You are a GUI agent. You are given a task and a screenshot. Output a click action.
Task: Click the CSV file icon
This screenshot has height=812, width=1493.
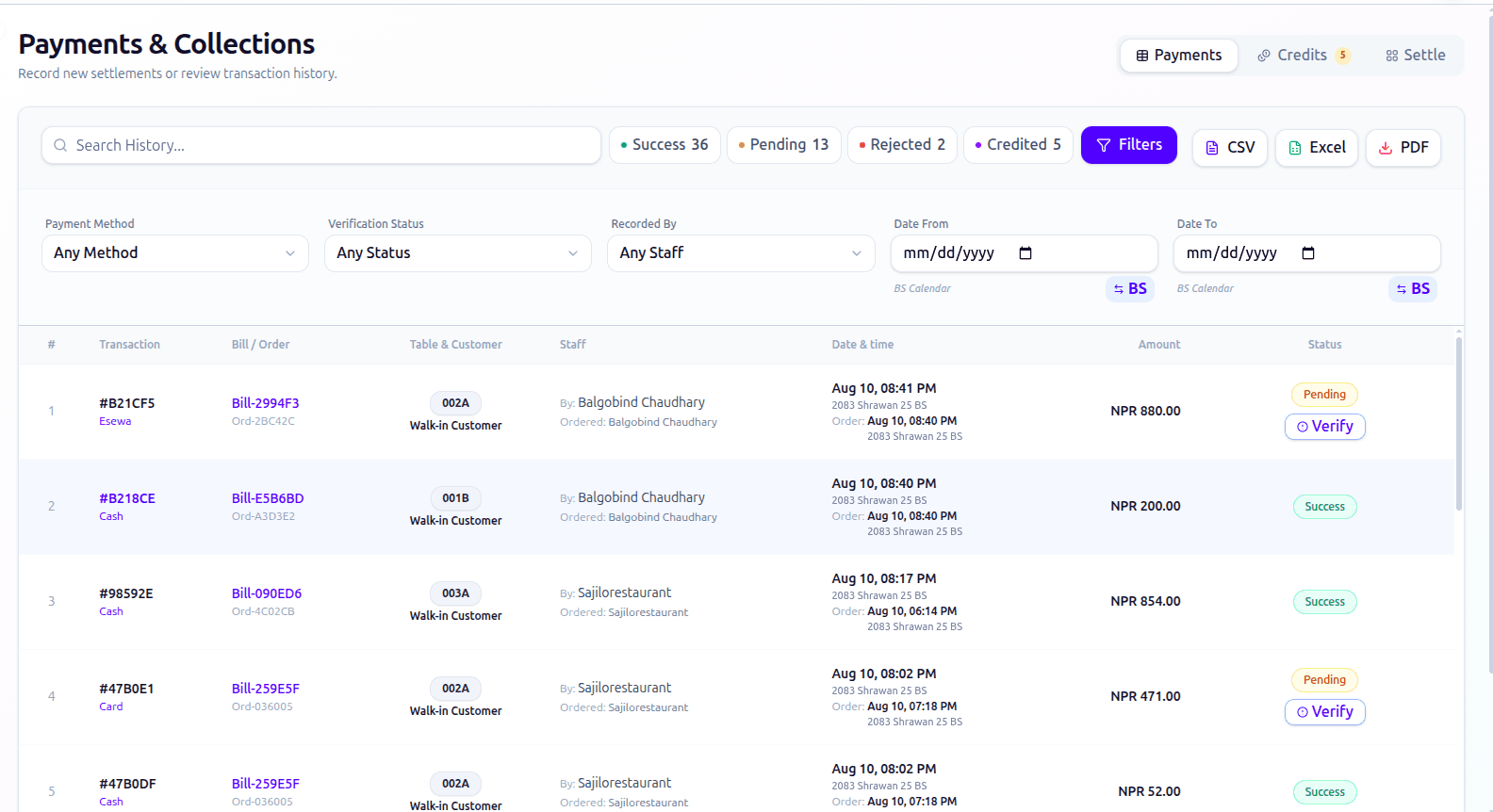[1212, 148]
